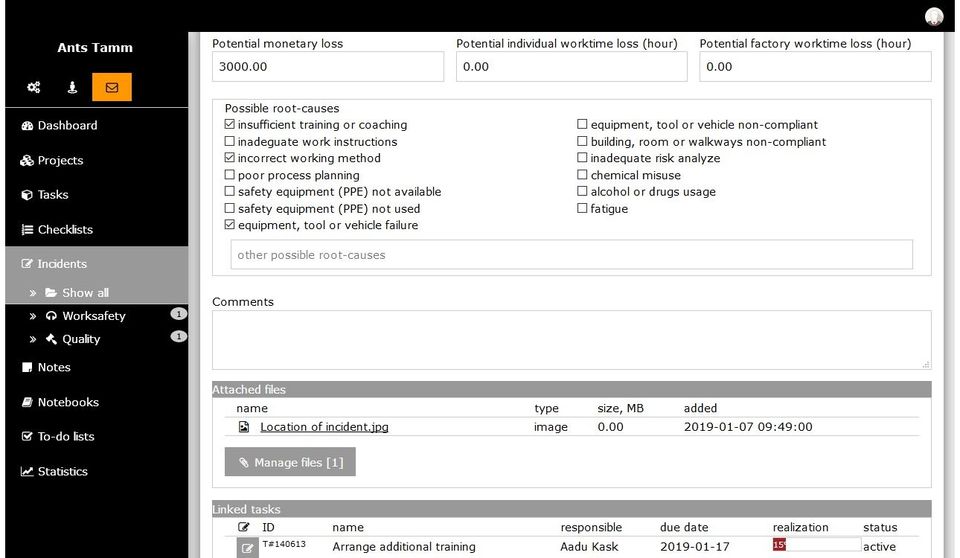The width and height of the screenshot is (960, 558).
Task: Open the orange envelope messages icon
Action: [112, 88]
